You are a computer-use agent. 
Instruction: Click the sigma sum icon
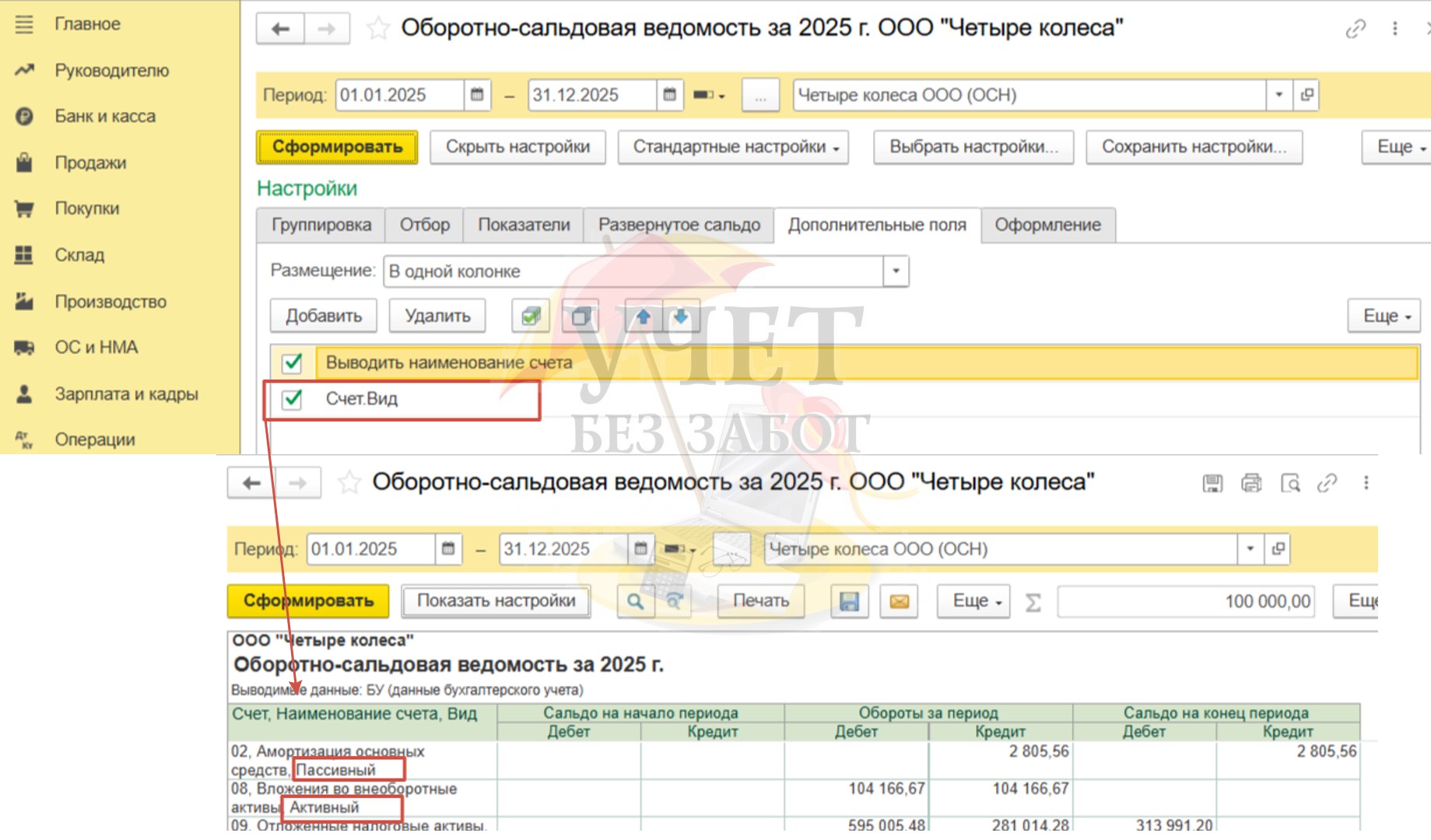pos(1033,602)
